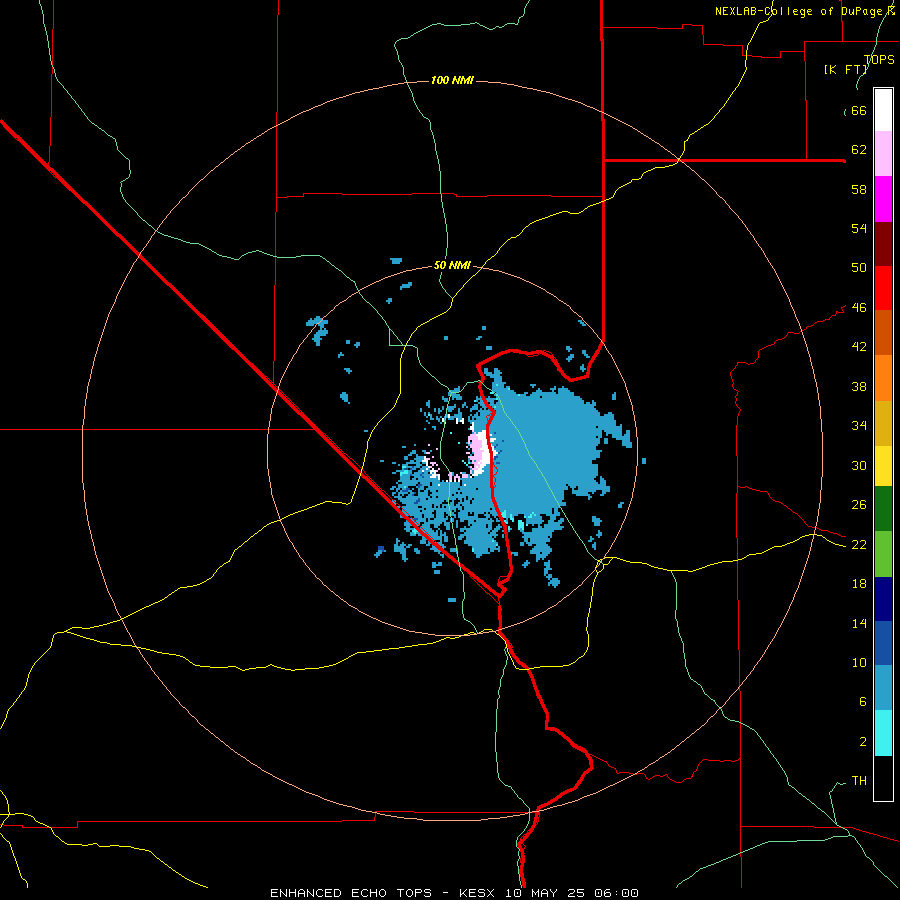Viewport: 900px width, 900px height.
Task: Click the 100 NMI range ring label
Action: tap(452, 80)
